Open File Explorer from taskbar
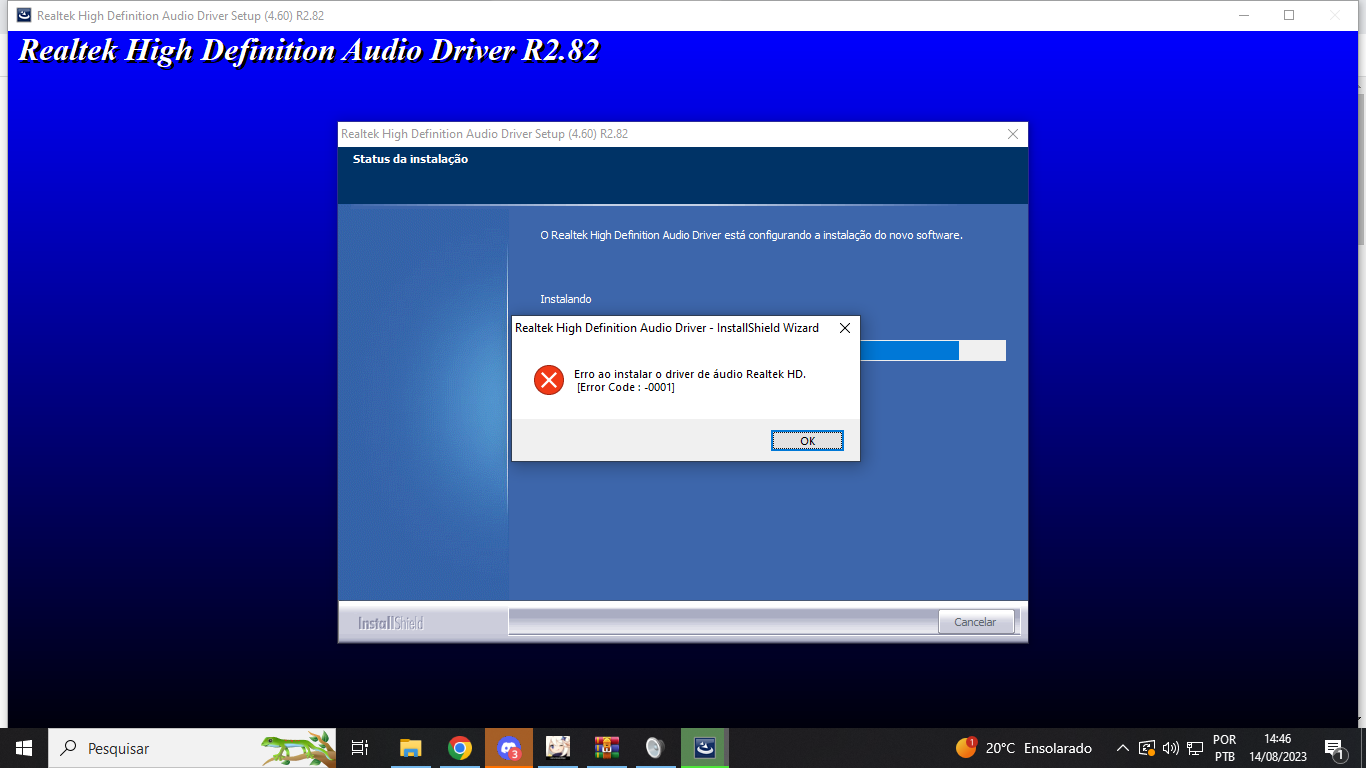This screenshot has height=768, width=1366. [410, 748]
